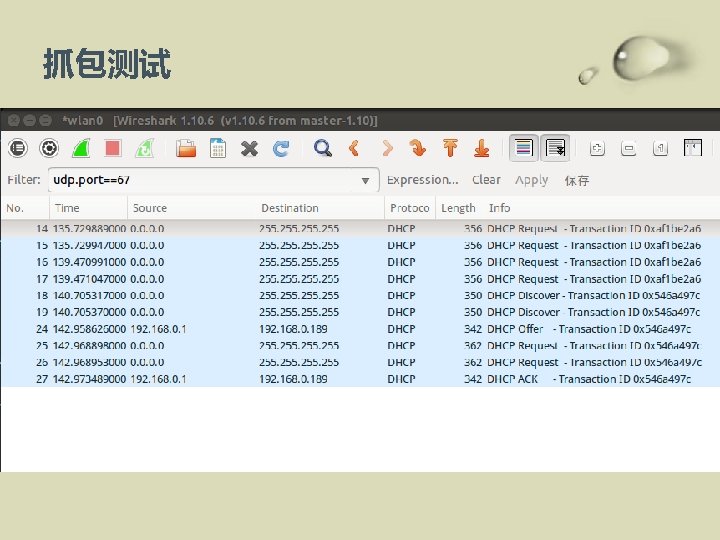This screenshot has width=720, height=540.
Task: Jump to first packet up arrow
Action: pyautogui.click(x=450, y=148)
